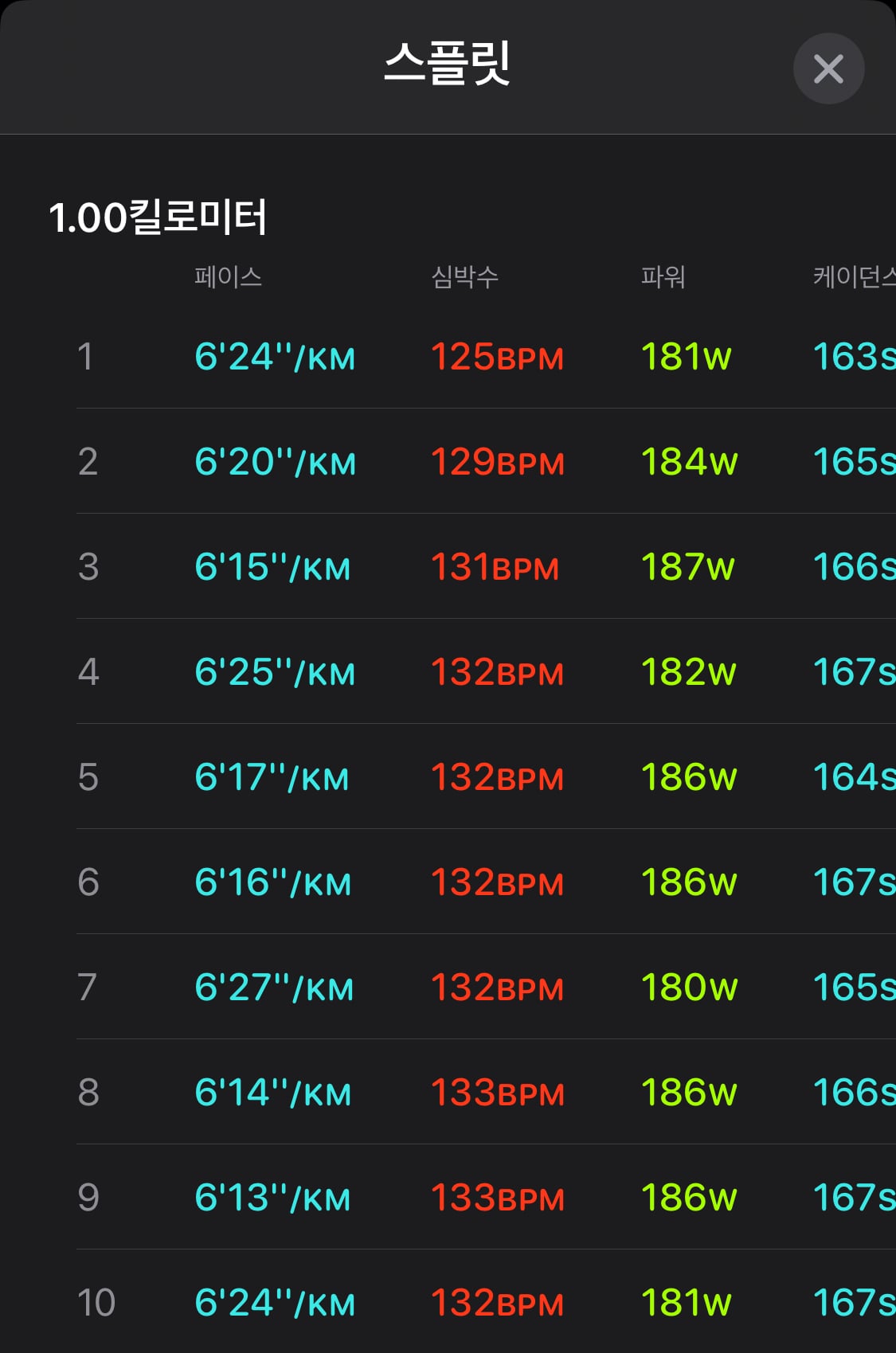
Task: Tap split row number 6
Action: 88,882
